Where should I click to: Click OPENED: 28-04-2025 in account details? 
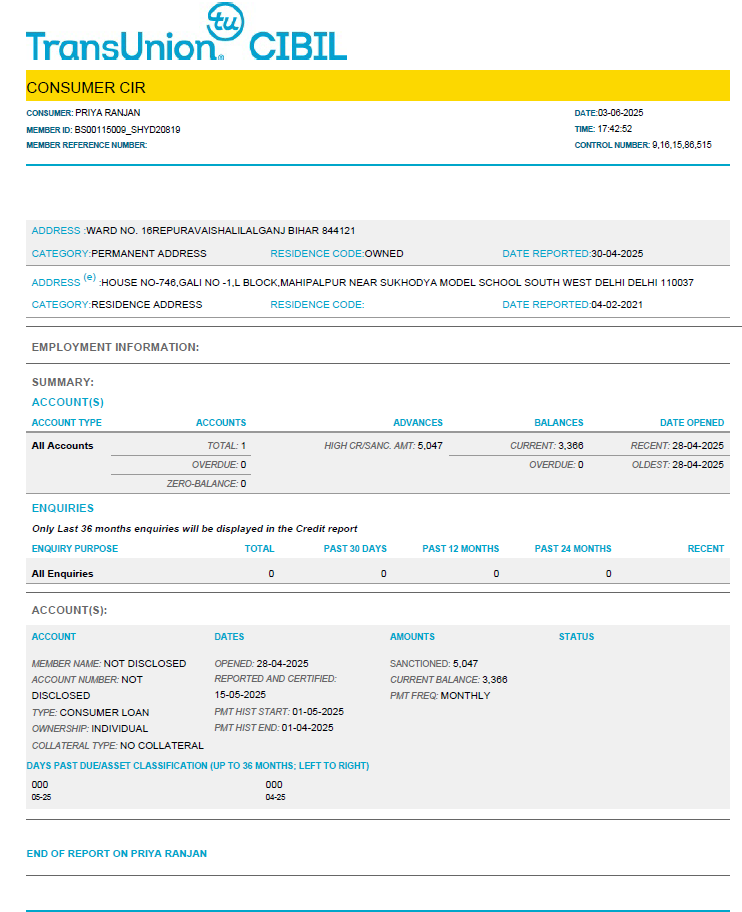coord(261,664)
